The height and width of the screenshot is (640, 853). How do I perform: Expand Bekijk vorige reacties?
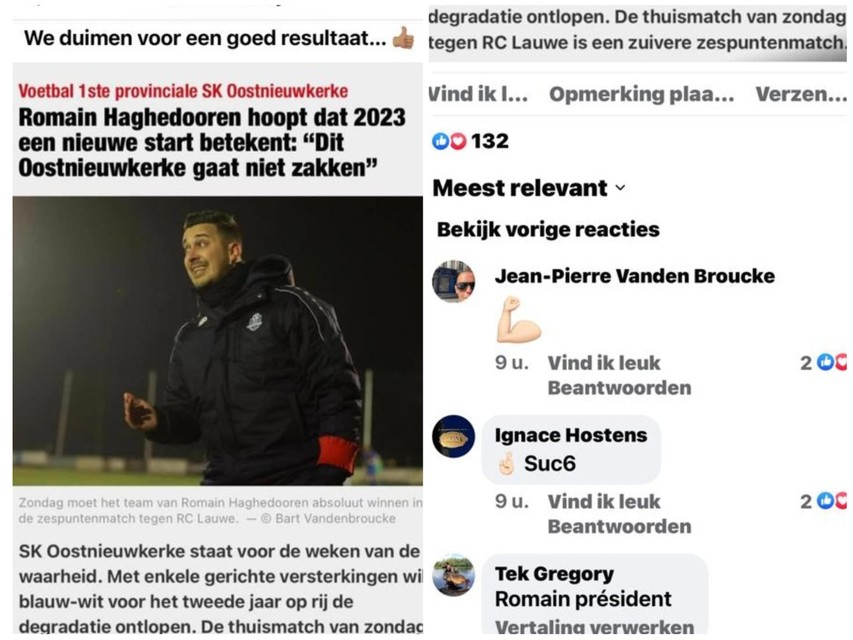(x=548, y=230)
